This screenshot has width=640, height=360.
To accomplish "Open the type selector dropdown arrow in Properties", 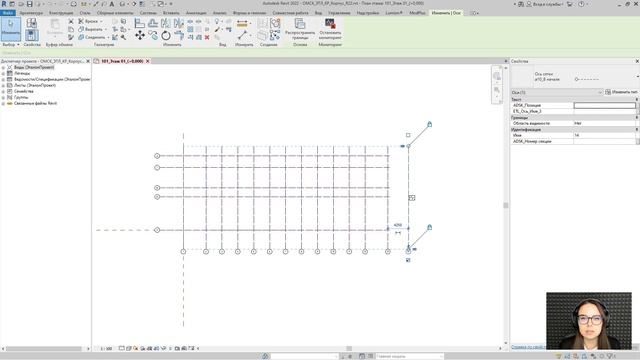I will 637,76.
